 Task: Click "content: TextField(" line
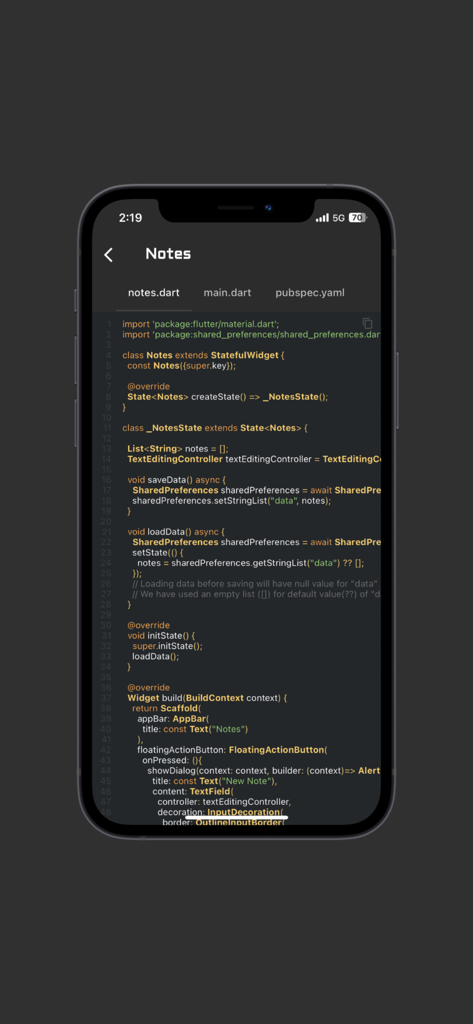pyautogui.click(x=193, y=792)
